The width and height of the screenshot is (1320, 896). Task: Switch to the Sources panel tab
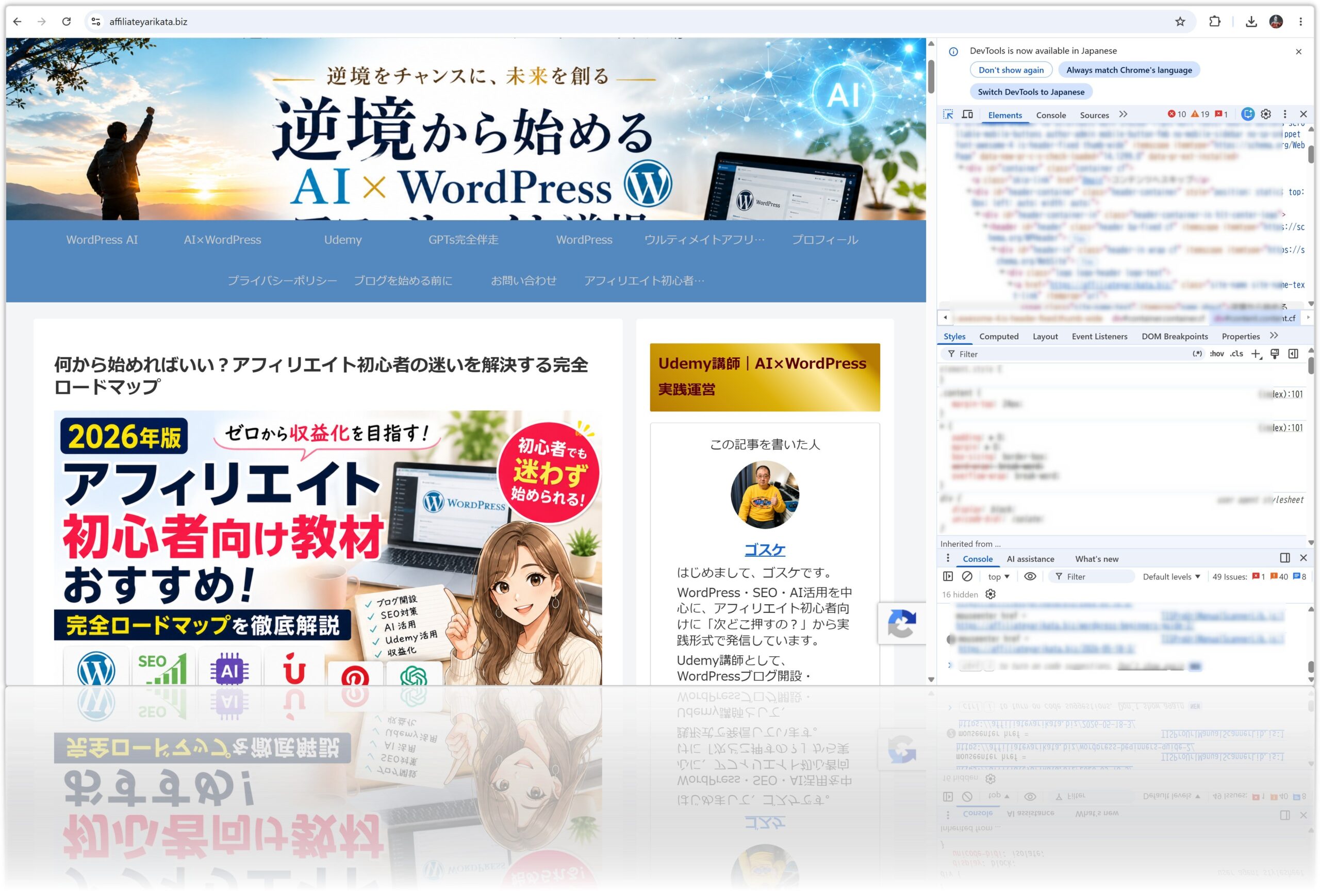[x=1094, y=114]
